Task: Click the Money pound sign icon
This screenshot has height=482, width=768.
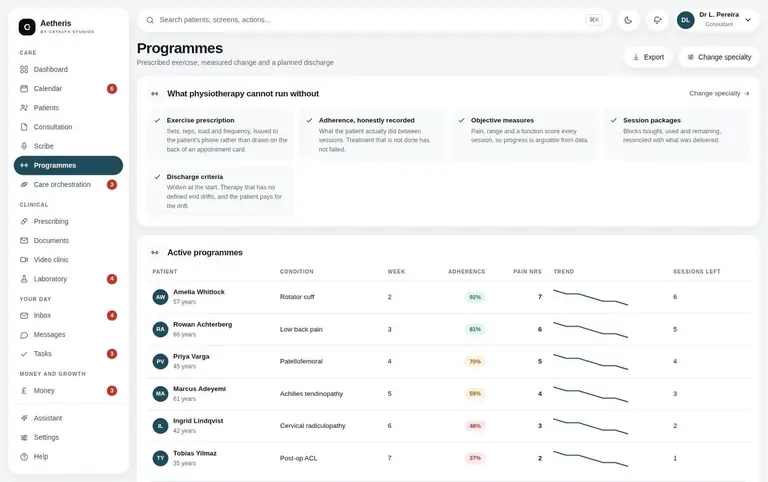Action: point(24,391)
